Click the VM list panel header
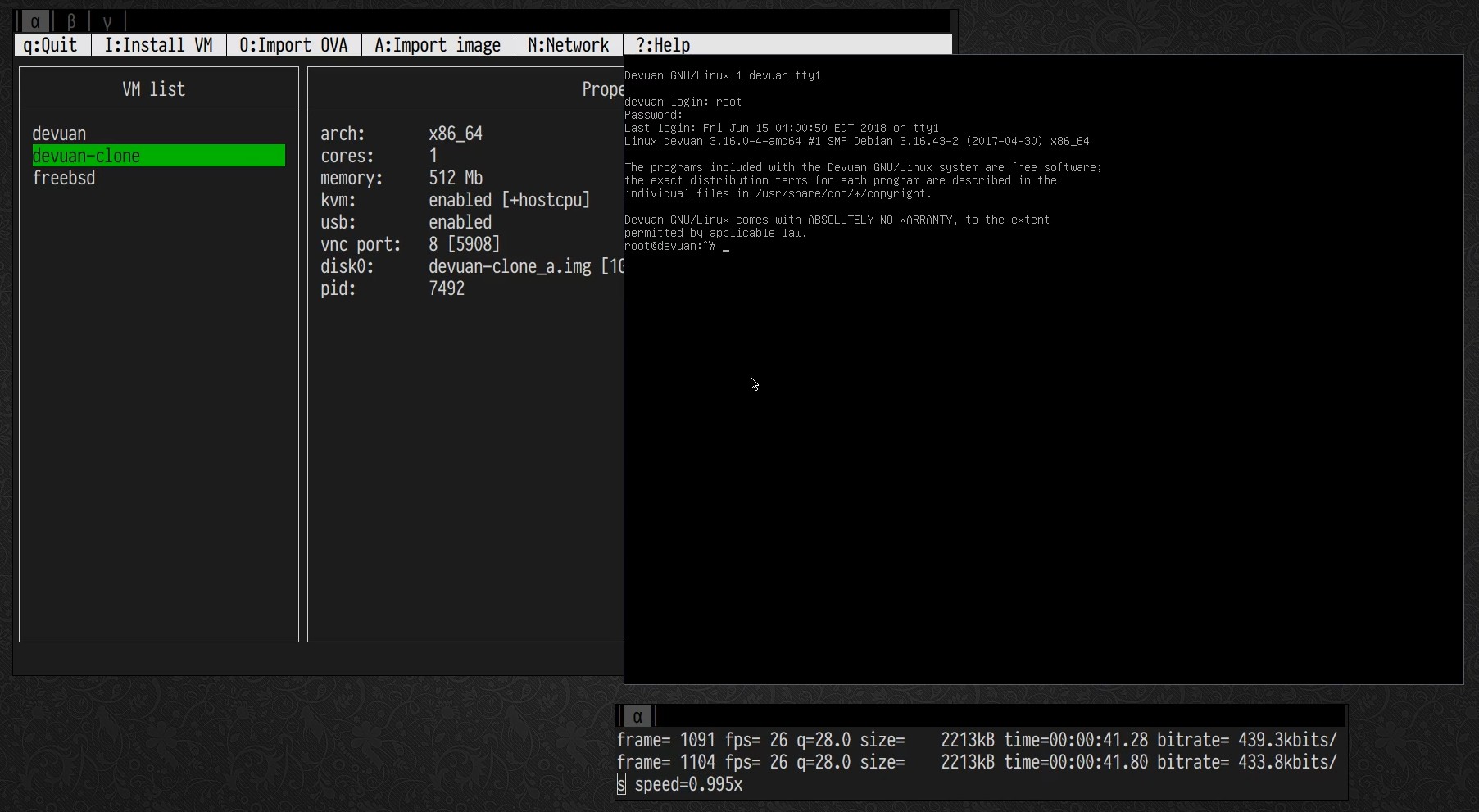The height and width of the screenshot is (812, 1479). [x=154, y=89]
